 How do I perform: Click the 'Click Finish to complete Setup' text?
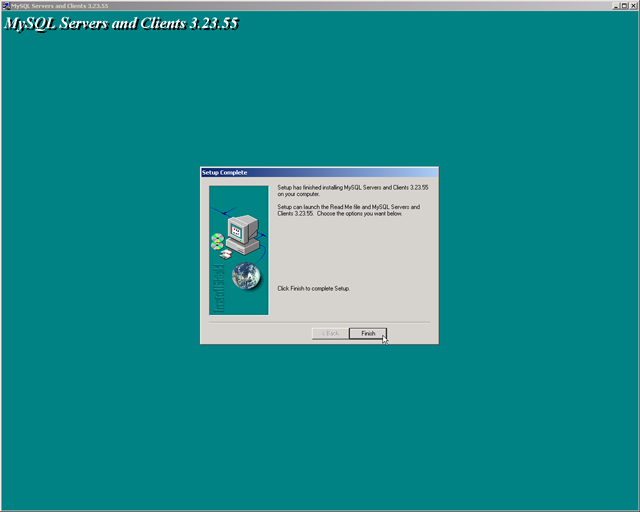tap(313, 288)
